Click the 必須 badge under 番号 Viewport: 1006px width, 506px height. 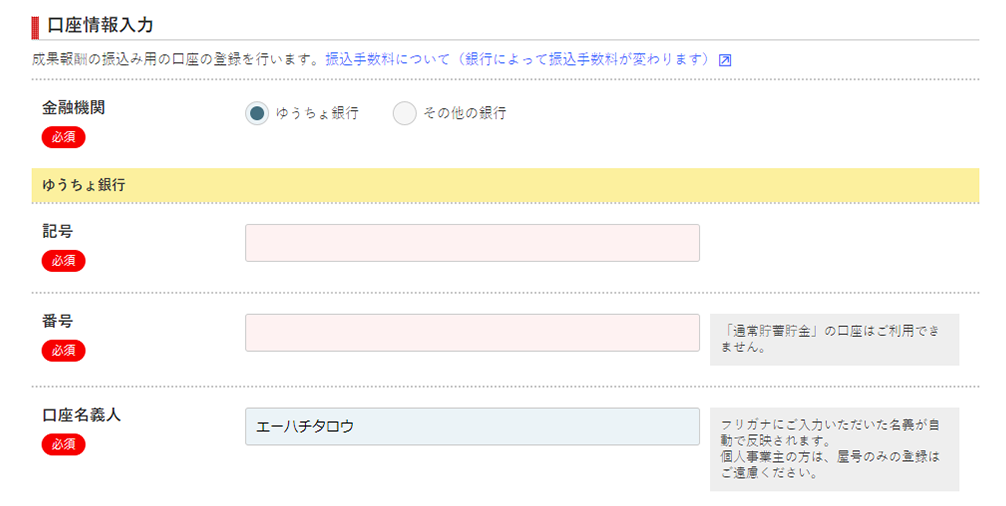point(64,351)
